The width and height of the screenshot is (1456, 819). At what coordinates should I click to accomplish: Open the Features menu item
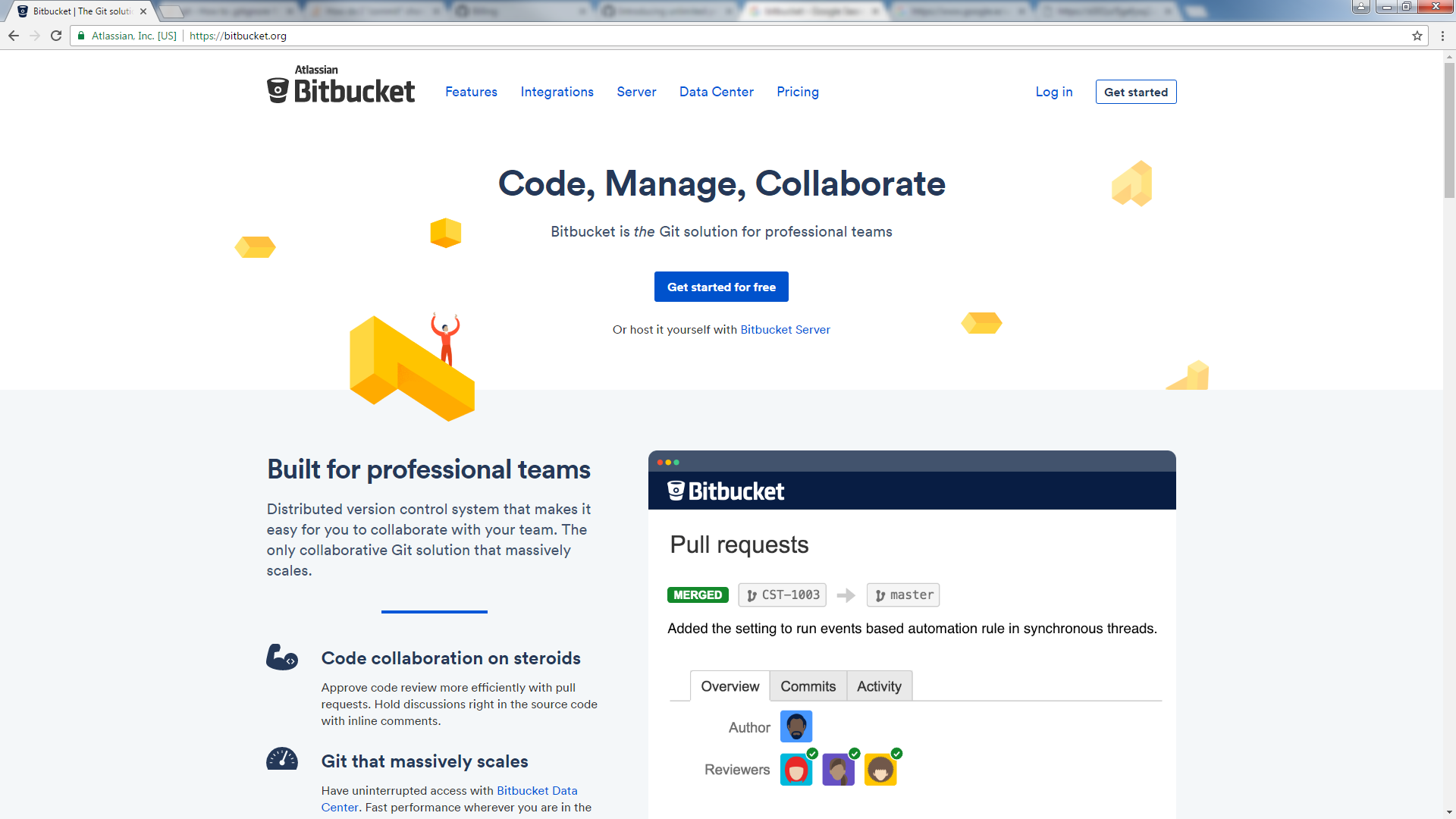click(471, 92)
